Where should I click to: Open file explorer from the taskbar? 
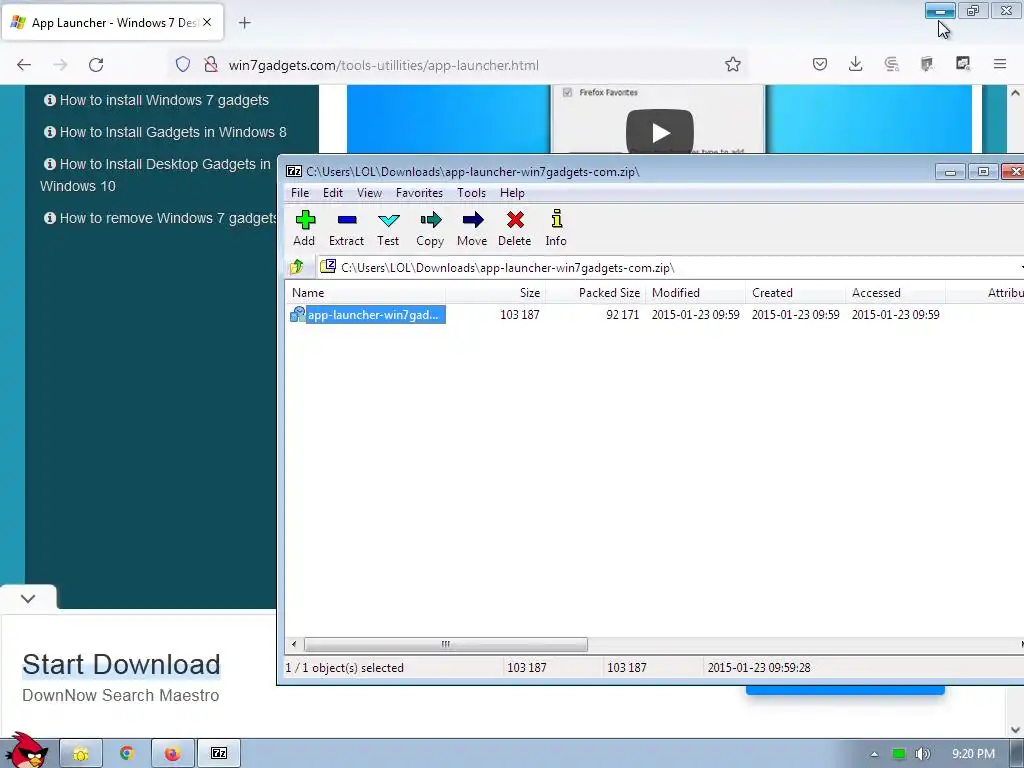81,754
